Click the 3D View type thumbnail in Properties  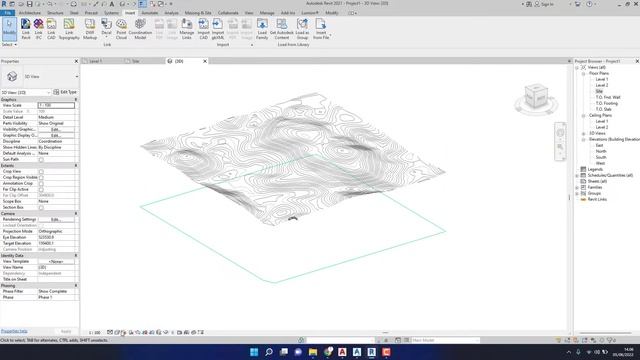click(x=12, y=76)
